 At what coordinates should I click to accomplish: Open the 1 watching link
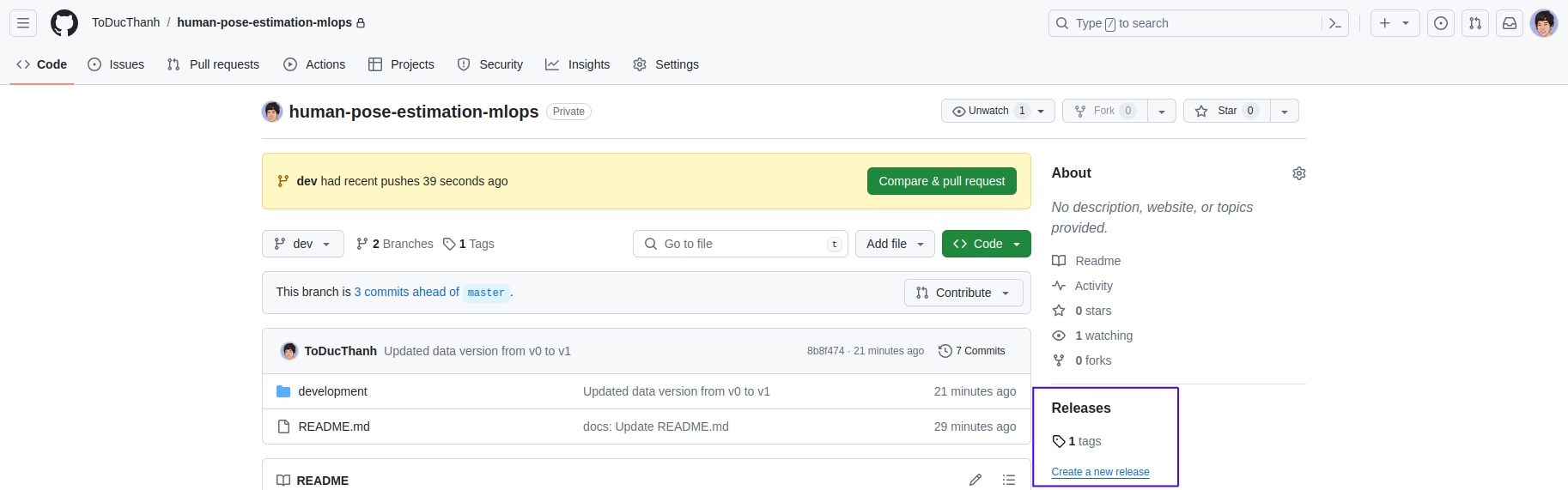(x=1092, y=336)
